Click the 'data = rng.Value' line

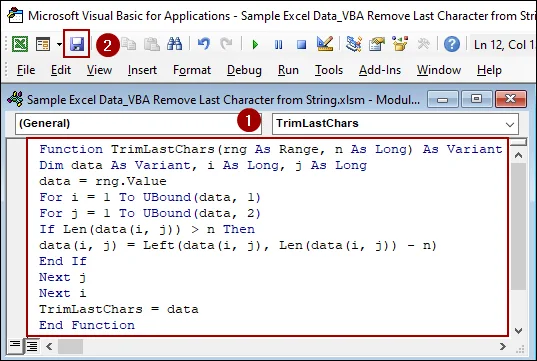103,181
